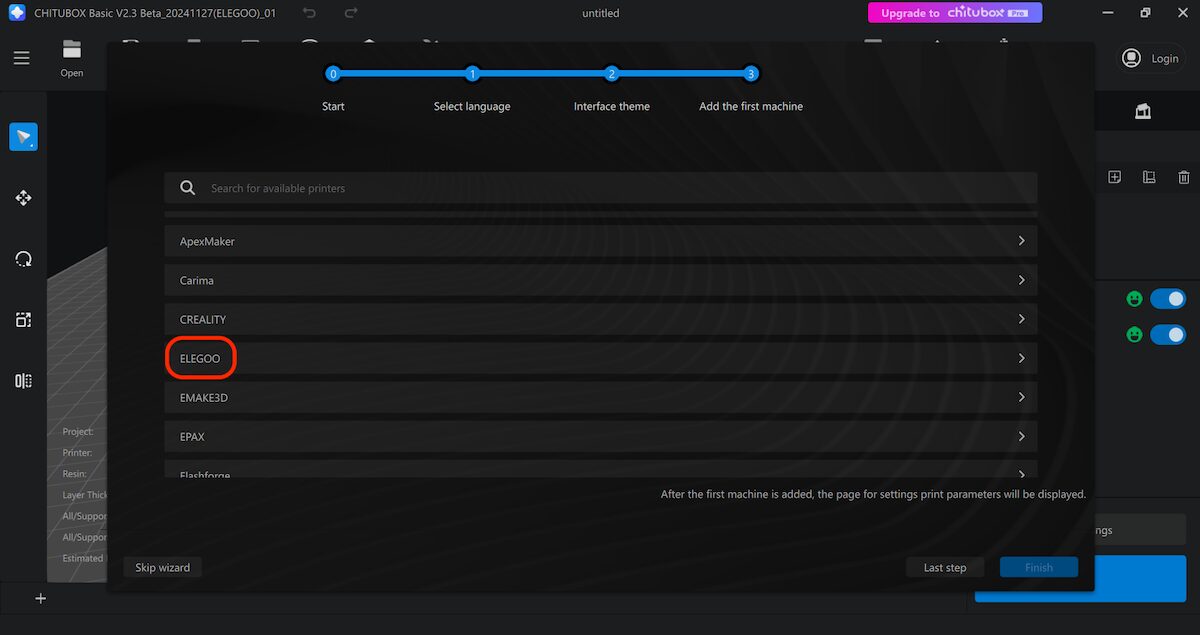Redo the last undone action
The height and width of the screenshot is (635, 1200).
[351, 13]
